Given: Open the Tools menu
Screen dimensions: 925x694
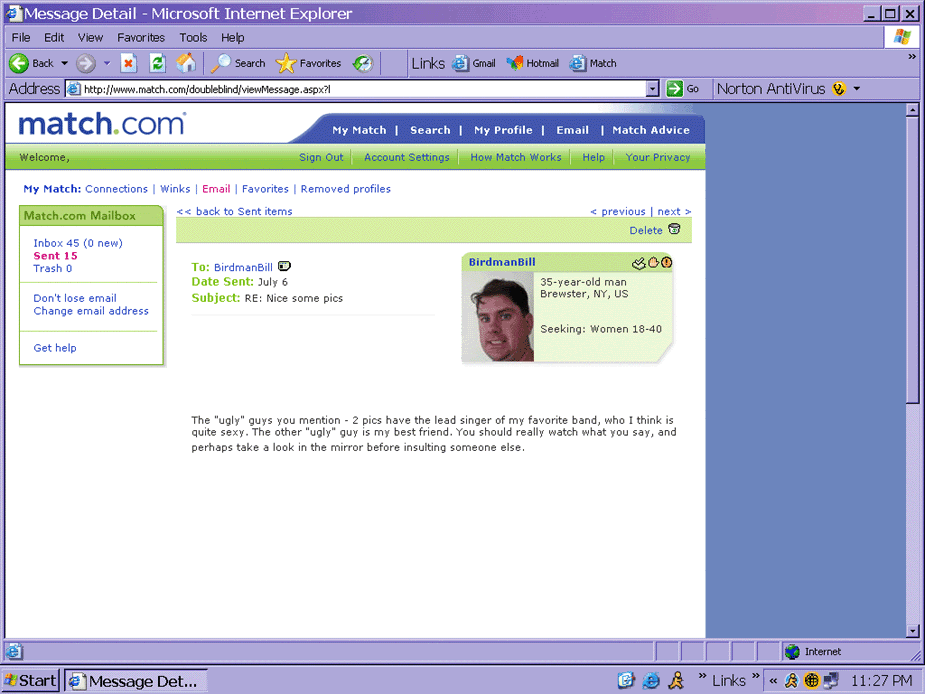Looking at the screenshot, I should point(193,37).
